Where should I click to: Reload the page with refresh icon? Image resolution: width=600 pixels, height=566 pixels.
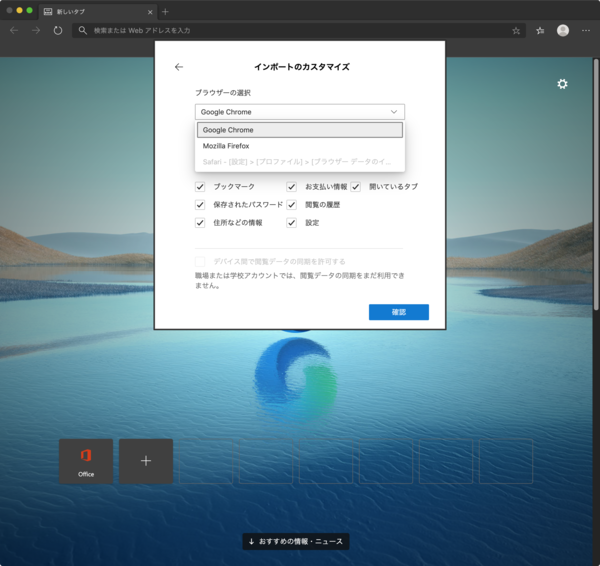tap(58, 30)
